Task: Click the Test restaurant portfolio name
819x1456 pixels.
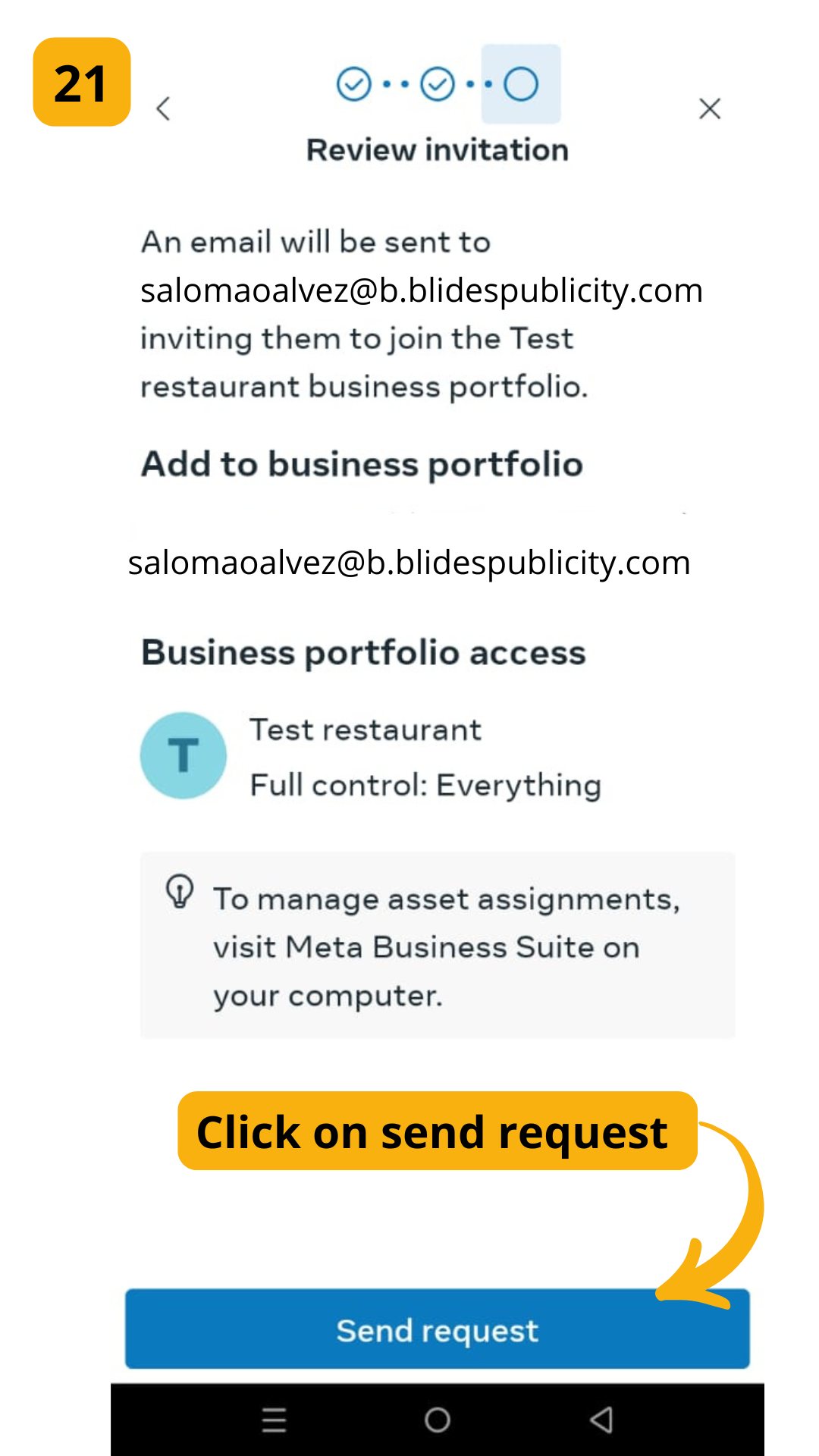Action: tap(366, 730)
